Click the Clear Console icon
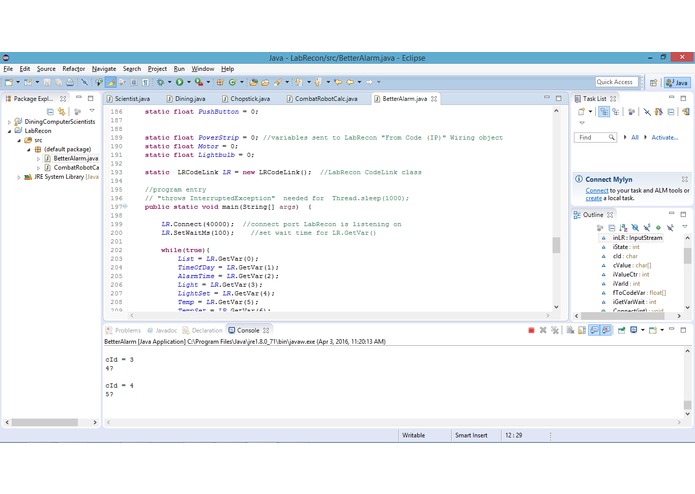This screenshot has height=494, width=695. tap(570, 330)
